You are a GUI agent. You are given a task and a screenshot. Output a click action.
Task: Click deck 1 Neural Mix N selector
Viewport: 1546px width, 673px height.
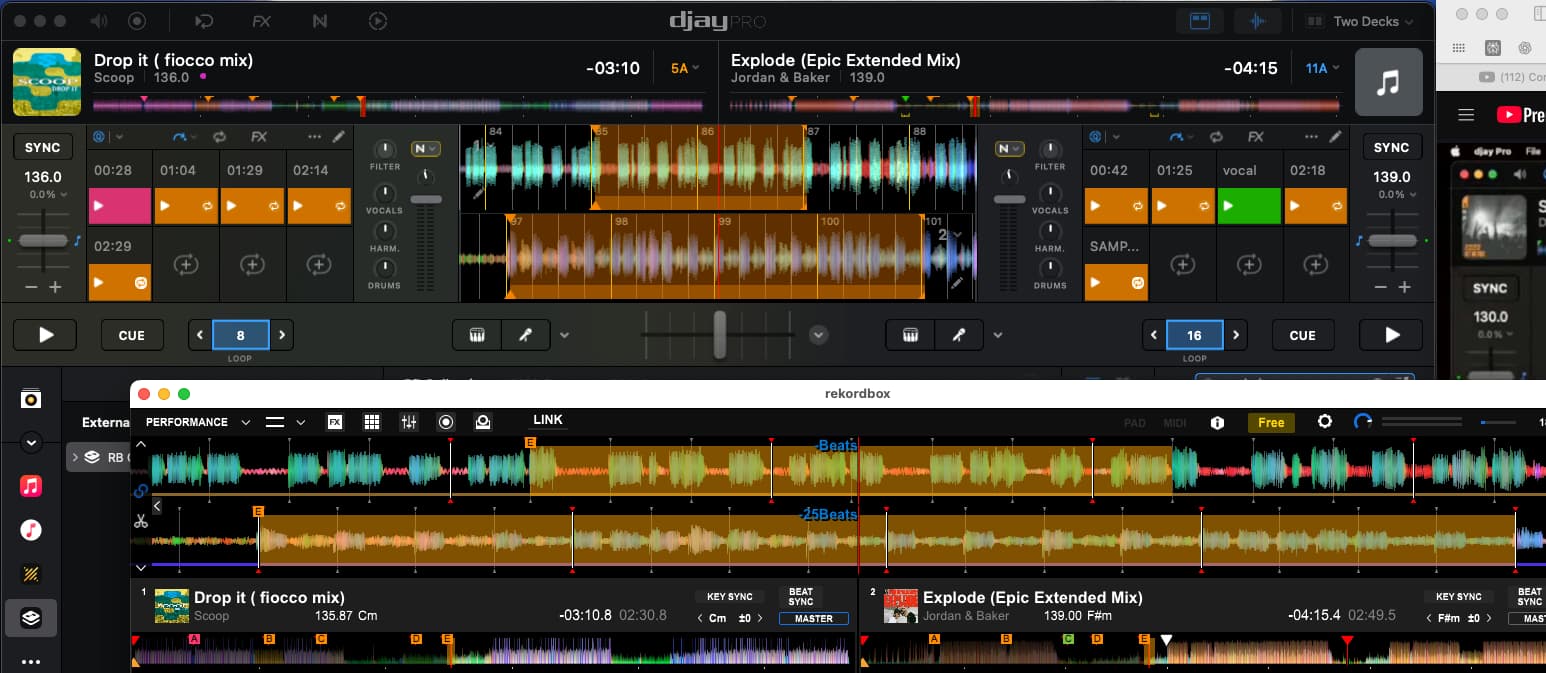[x=426, y=148]
